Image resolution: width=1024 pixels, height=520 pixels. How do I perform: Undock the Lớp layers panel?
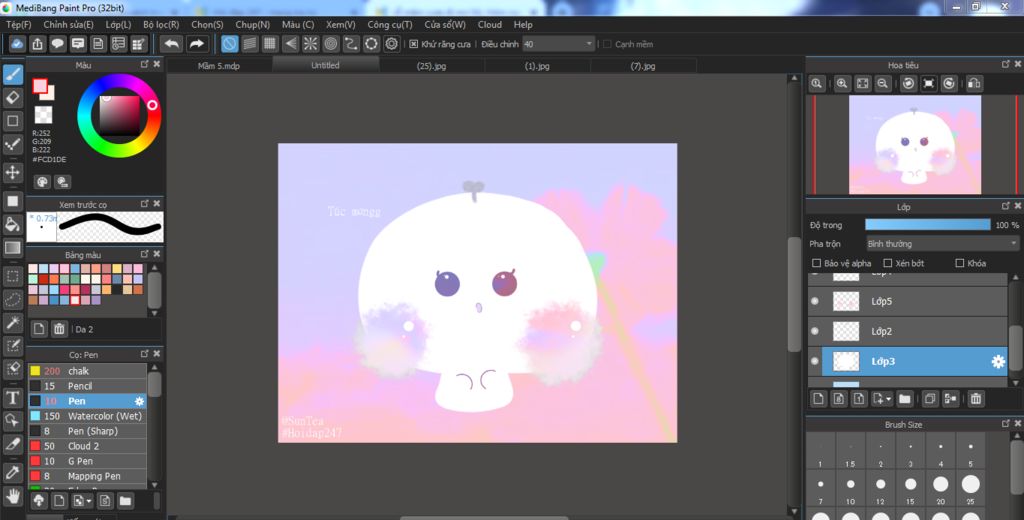pos(1006,206)
